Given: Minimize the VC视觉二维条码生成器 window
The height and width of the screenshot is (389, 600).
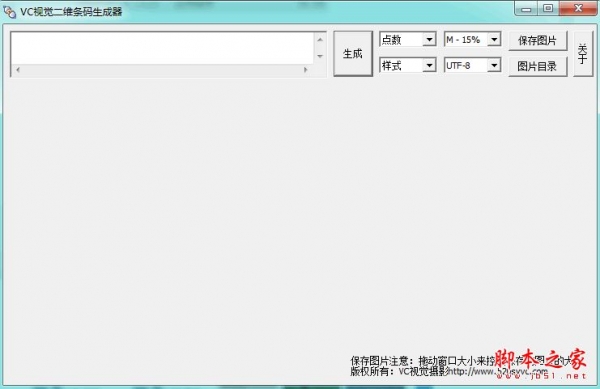Looking at the screenshot, I should tap(527, 9).
